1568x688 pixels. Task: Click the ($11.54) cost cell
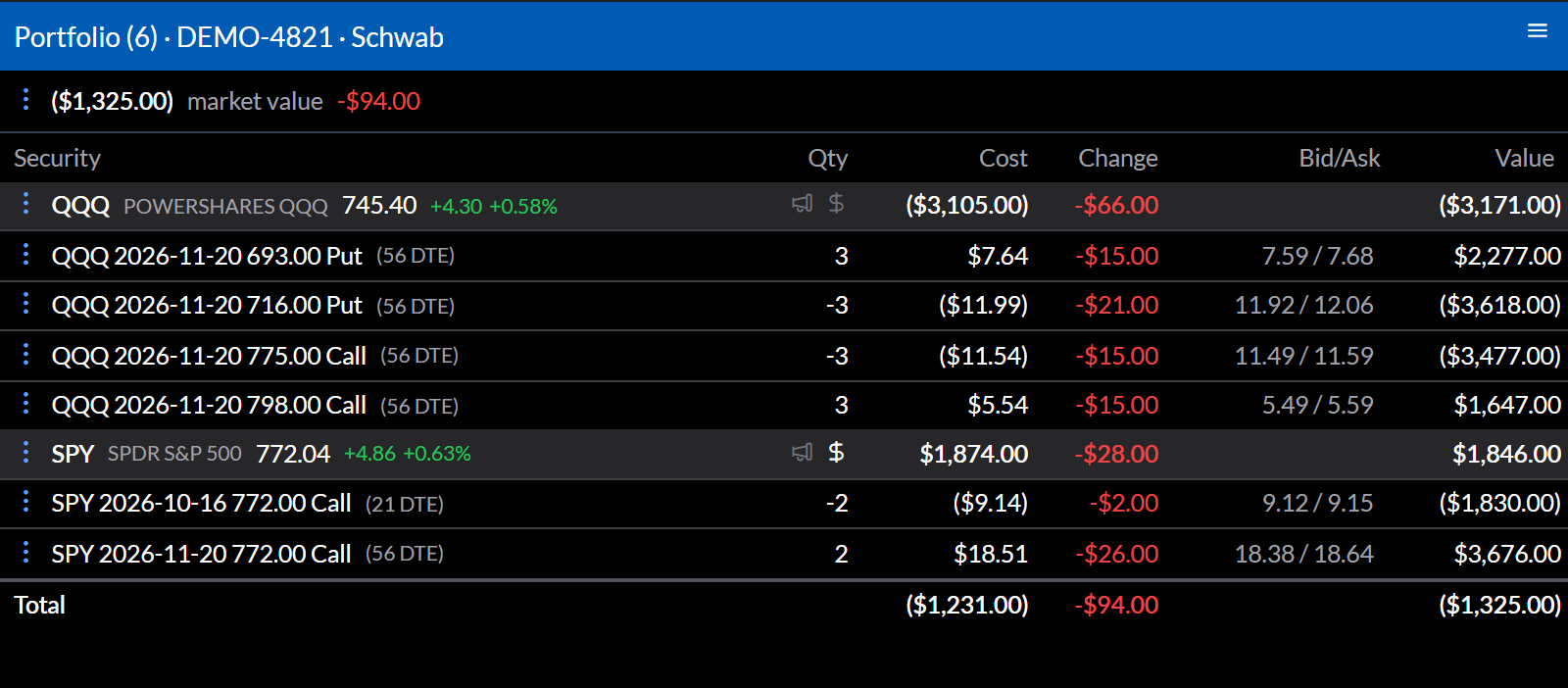coord(983,356)
